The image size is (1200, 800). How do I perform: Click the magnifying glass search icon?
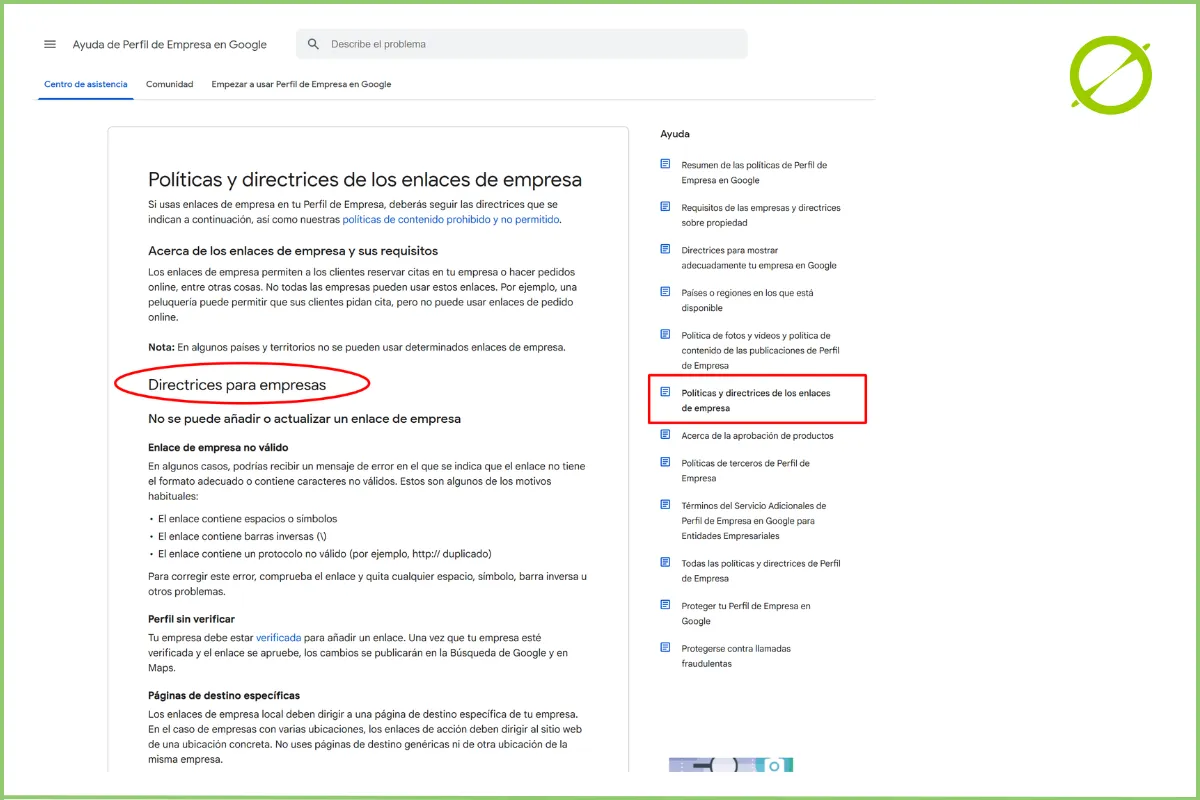pyautogui.click(x=314, y=44)
